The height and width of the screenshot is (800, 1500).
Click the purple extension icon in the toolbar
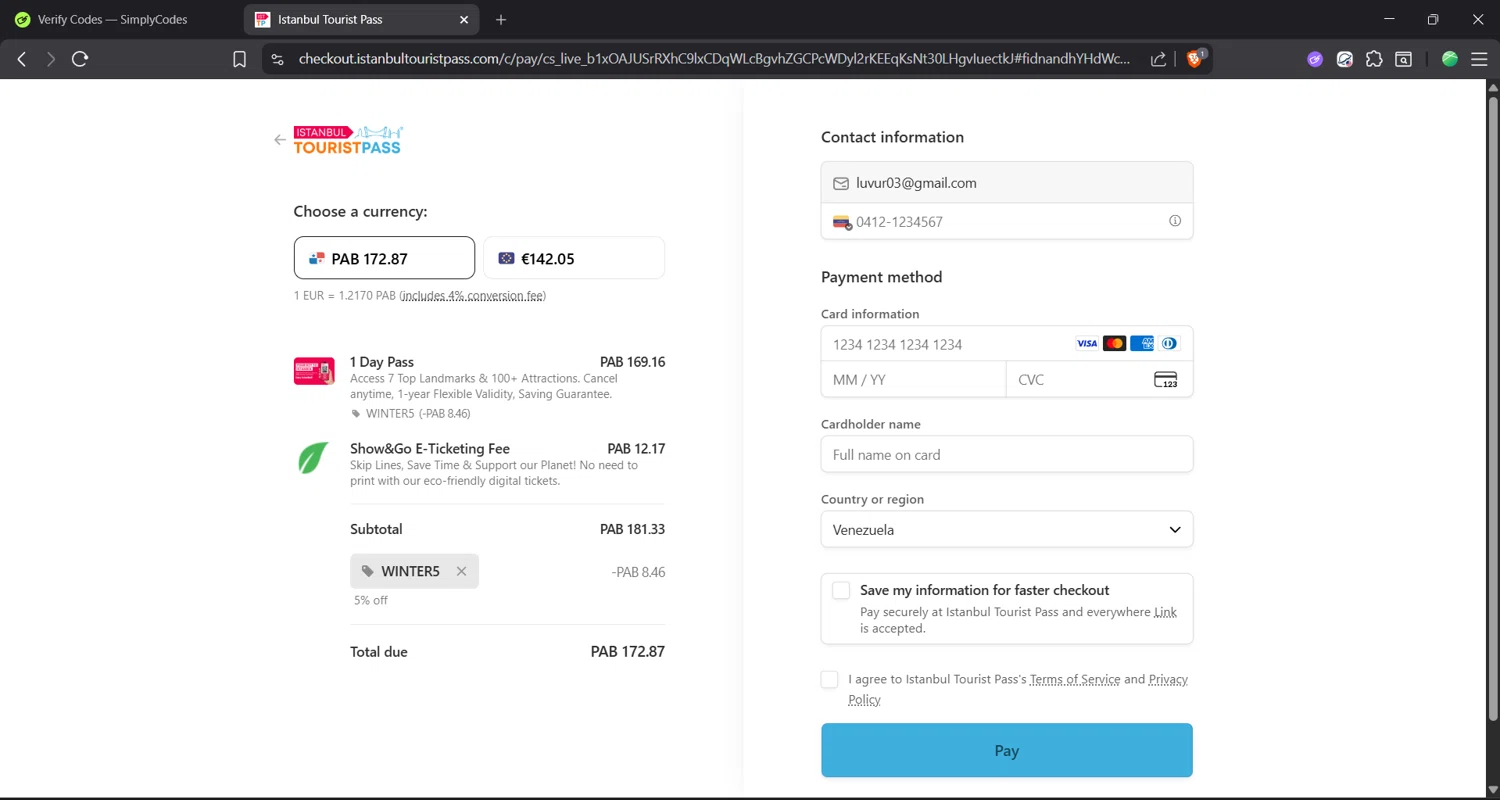point(1315,59)
